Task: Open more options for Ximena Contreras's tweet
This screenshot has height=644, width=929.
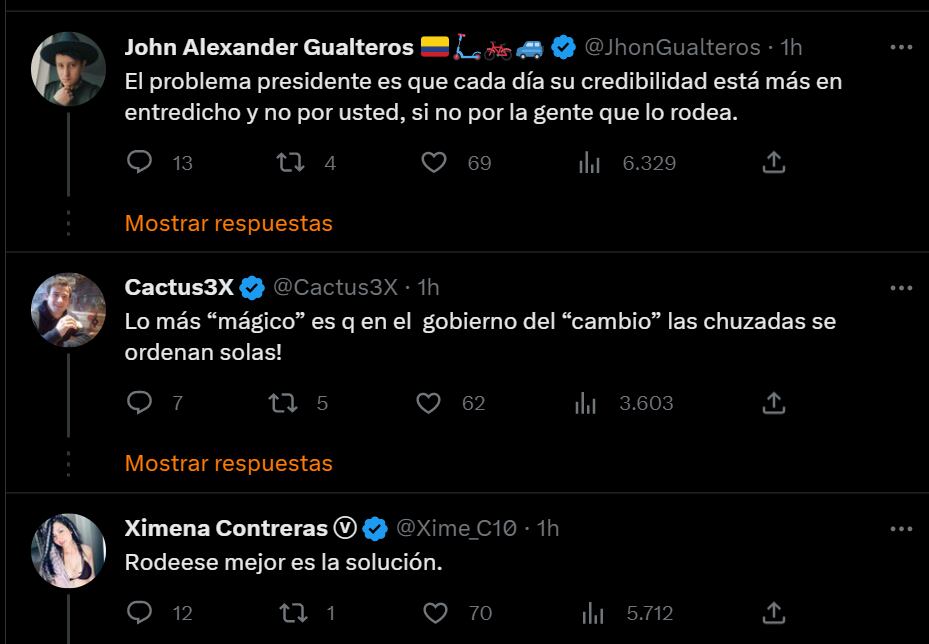Action: coord(900,528)
